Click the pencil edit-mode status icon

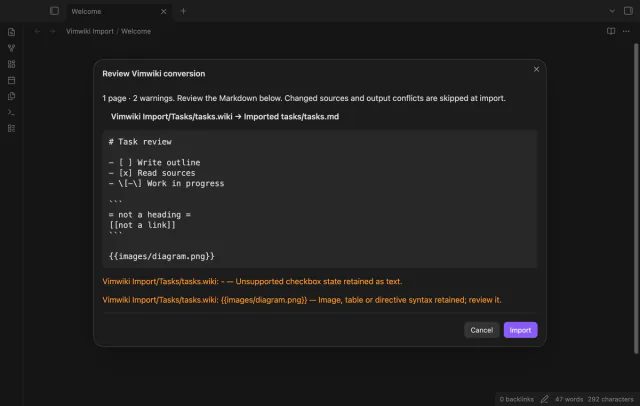point(544,399)
